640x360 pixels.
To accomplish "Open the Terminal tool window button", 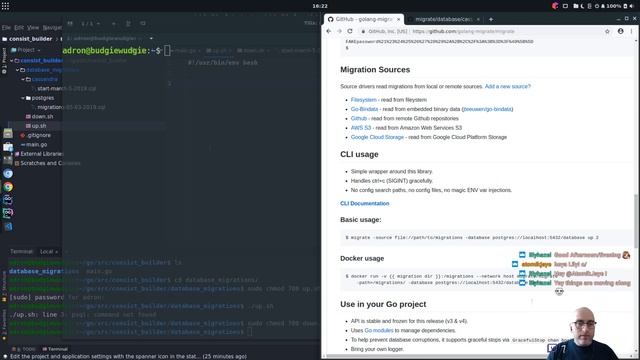I will pos(55,349).
